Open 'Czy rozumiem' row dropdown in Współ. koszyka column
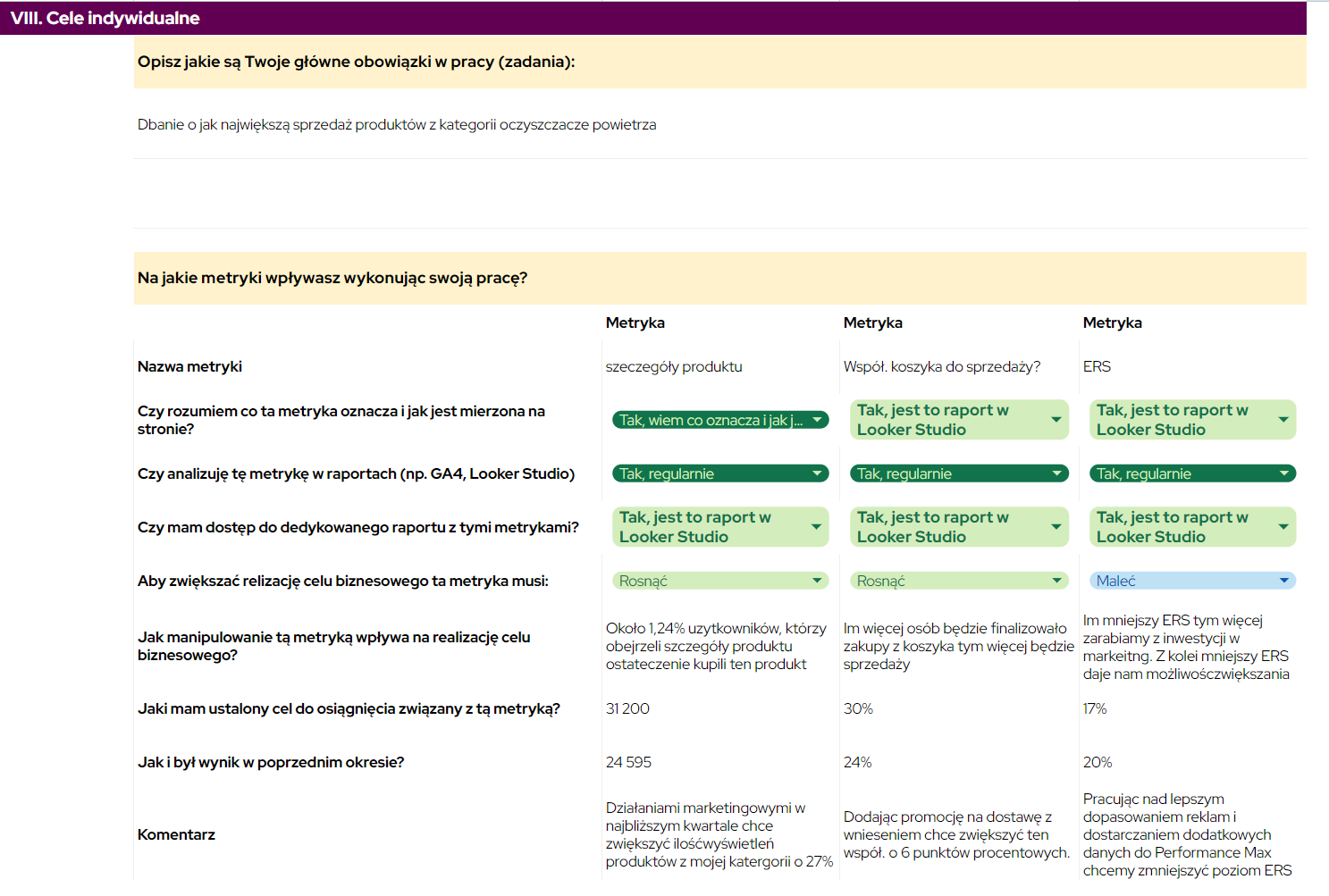The image size is (1329, 896). [x=959, y=420]
